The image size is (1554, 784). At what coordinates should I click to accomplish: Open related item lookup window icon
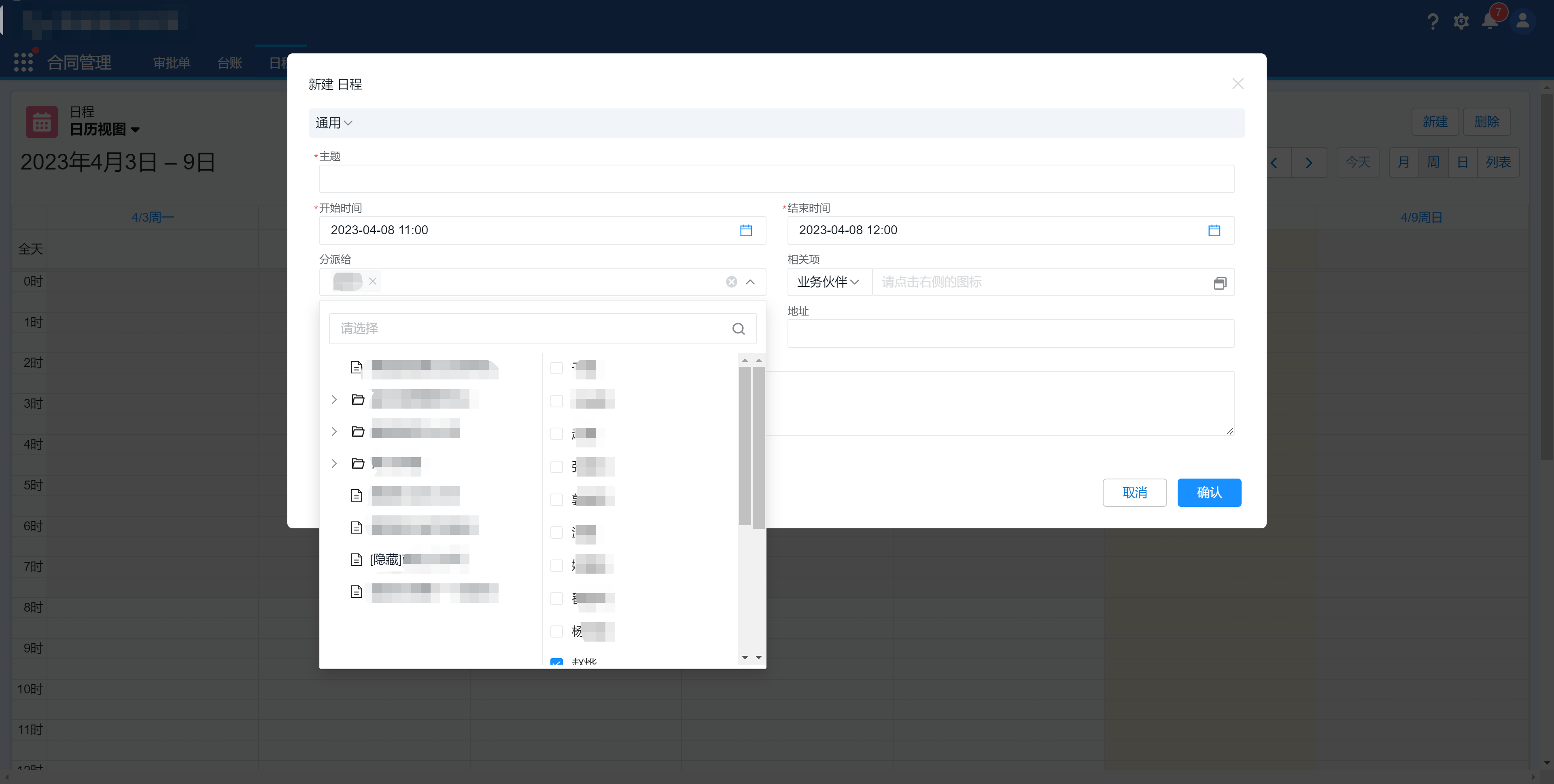[x=1219, y=283]
